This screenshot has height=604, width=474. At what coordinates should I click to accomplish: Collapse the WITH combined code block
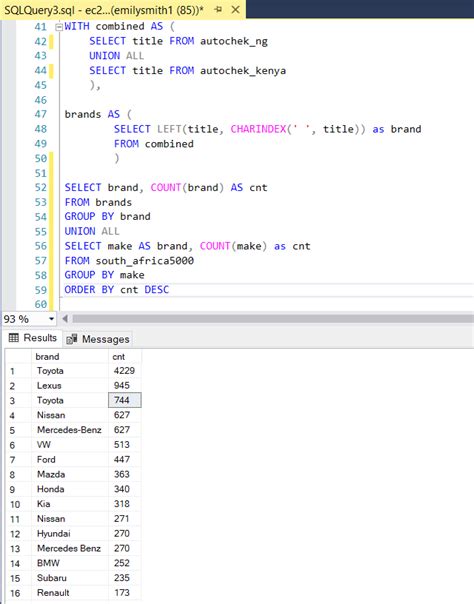coord(59,27)
